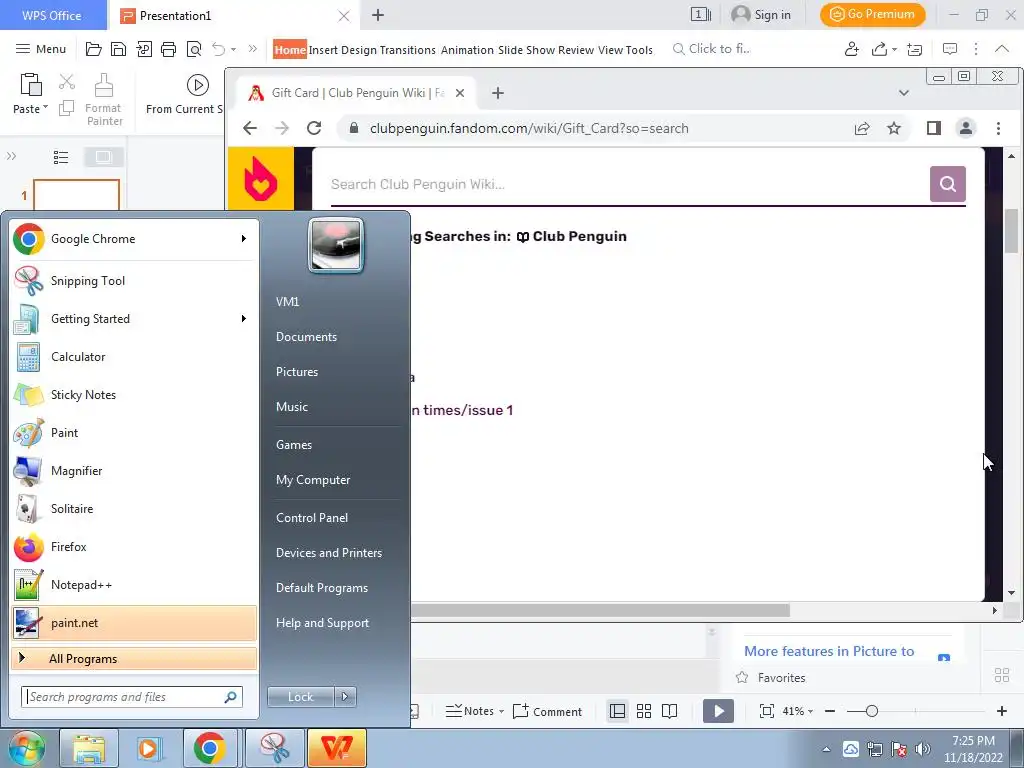Viewport: 1024px width, 768px height.
Task: Click Search programs and files field
Action: [x=132, y=697]
